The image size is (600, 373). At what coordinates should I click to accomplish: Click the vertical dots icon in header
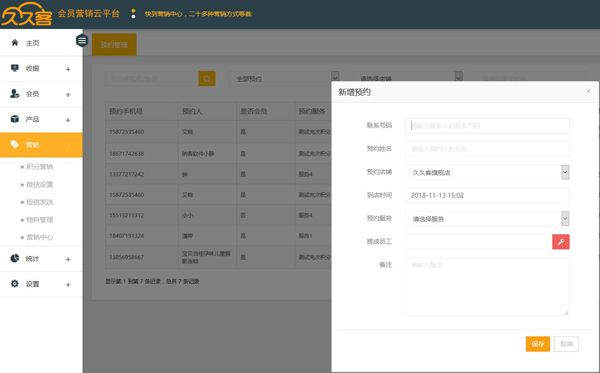coord(133,14)
